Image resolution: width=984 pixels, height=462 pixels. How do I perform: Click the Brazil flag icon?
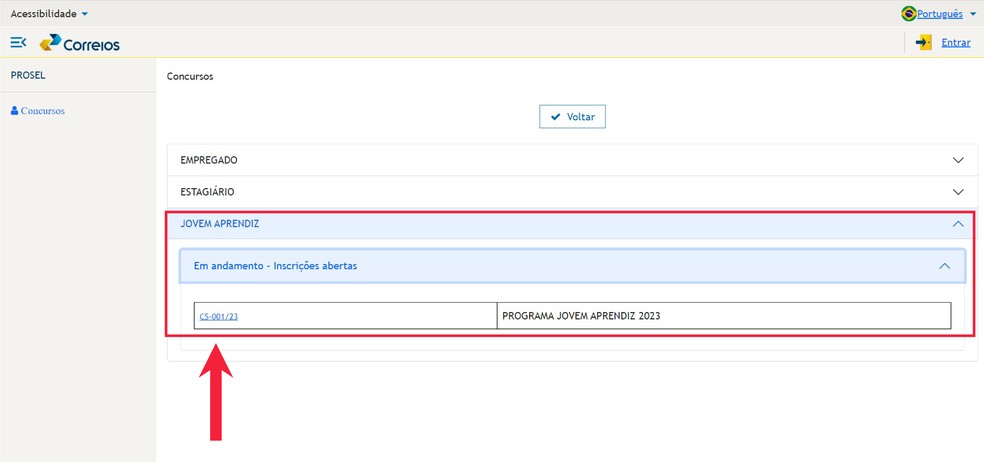(908, 14)
